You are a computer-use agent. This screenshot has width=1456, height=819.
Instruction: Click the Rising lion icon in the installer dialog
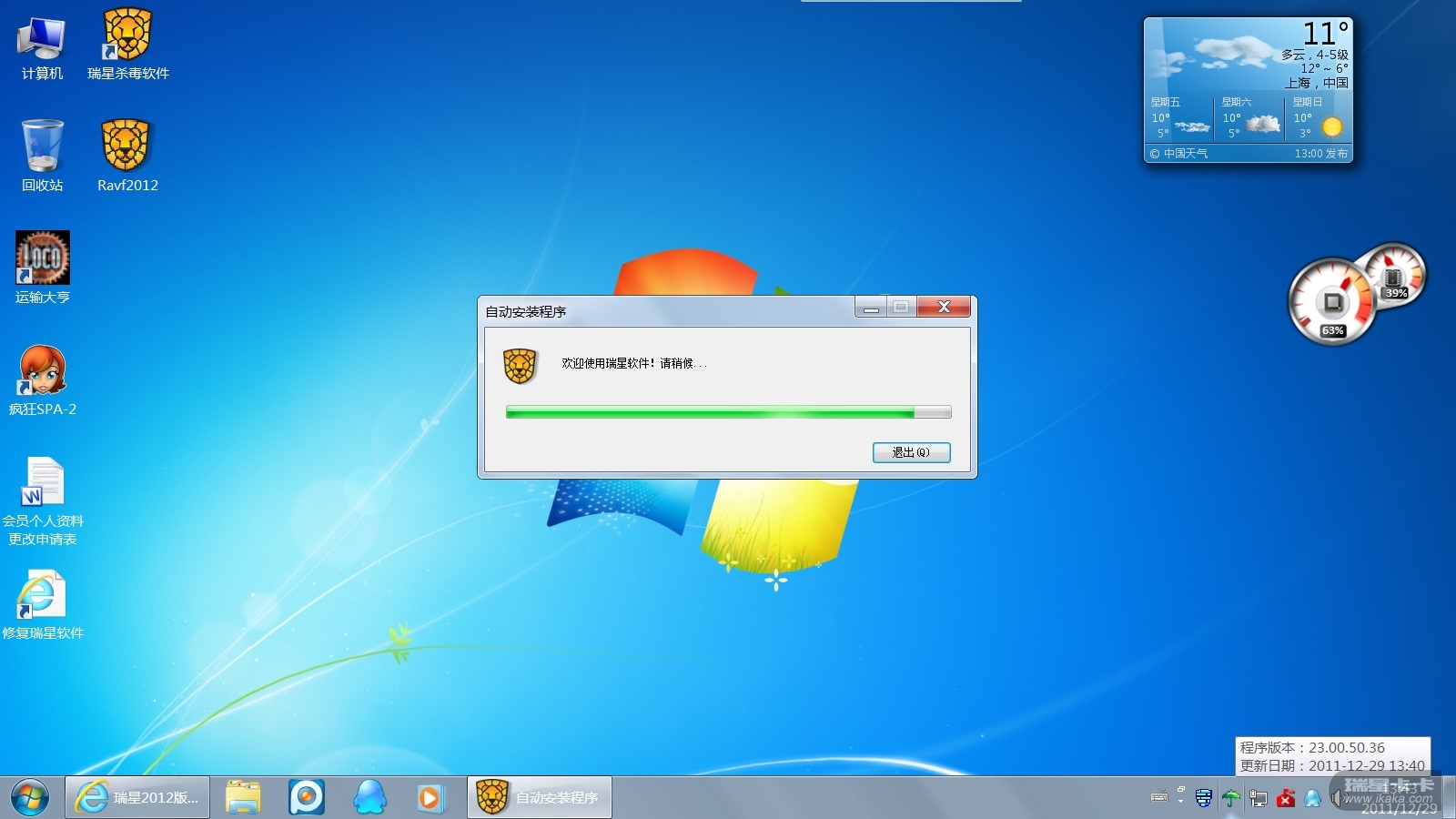(521, 366)
